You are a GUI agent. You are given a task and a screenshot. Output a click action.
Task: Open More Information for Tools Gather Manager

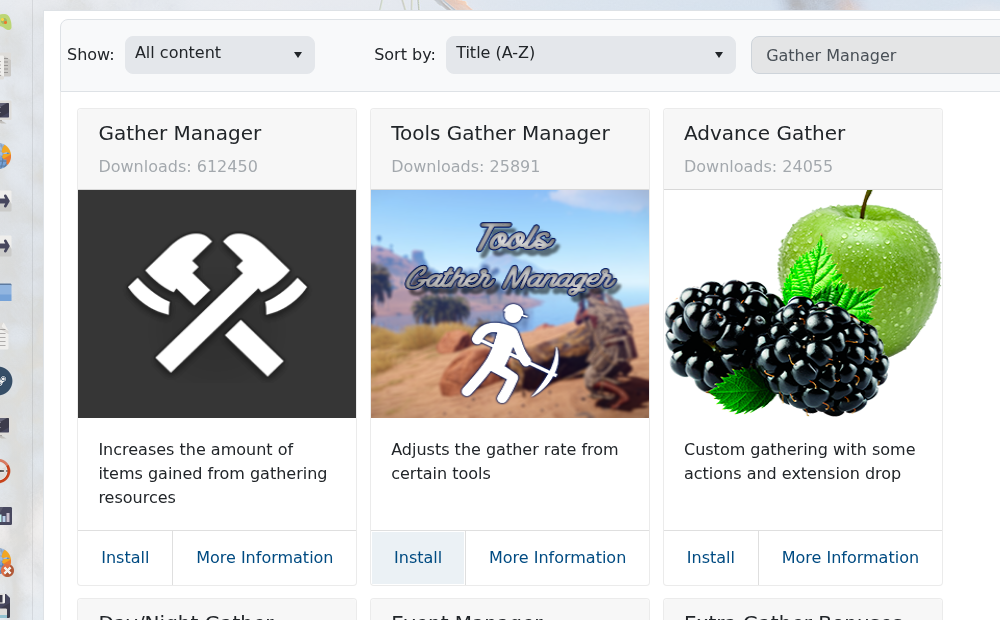click(x=557, y=557)
